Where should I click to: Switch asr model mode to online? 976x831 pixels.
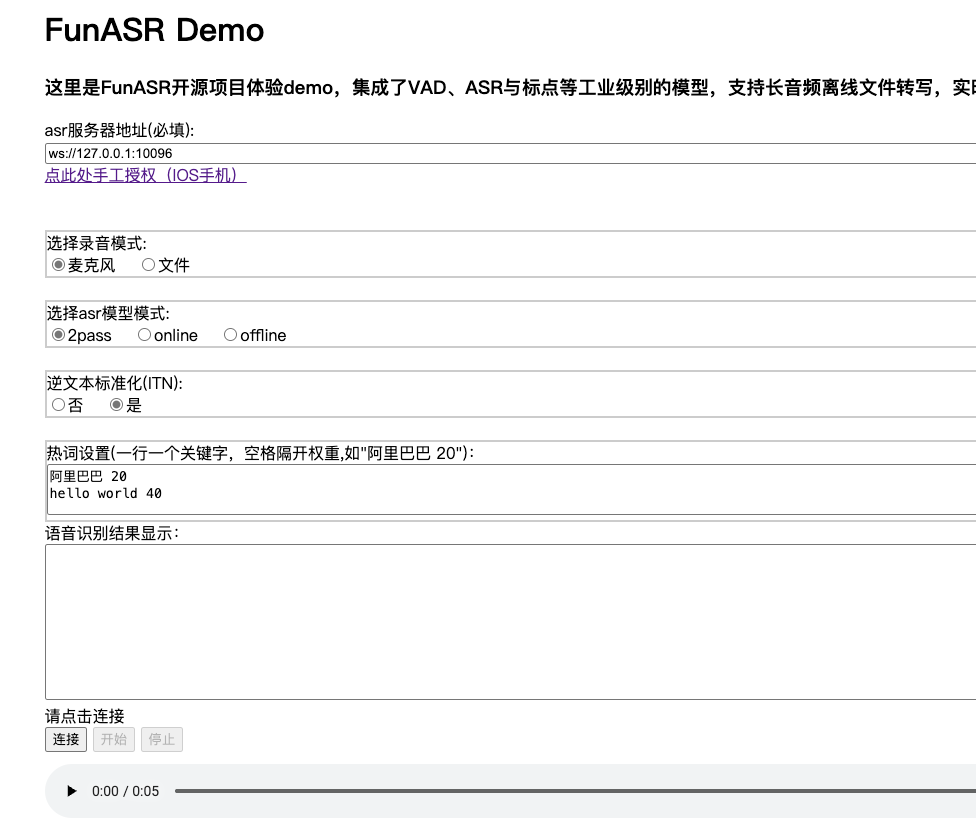coord(145,335)
